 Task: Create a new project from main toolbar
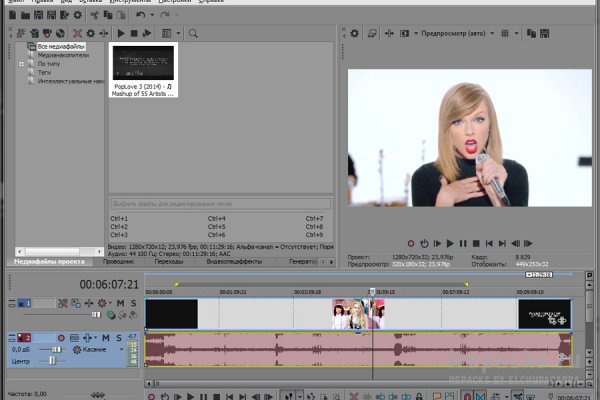[13, 15]
